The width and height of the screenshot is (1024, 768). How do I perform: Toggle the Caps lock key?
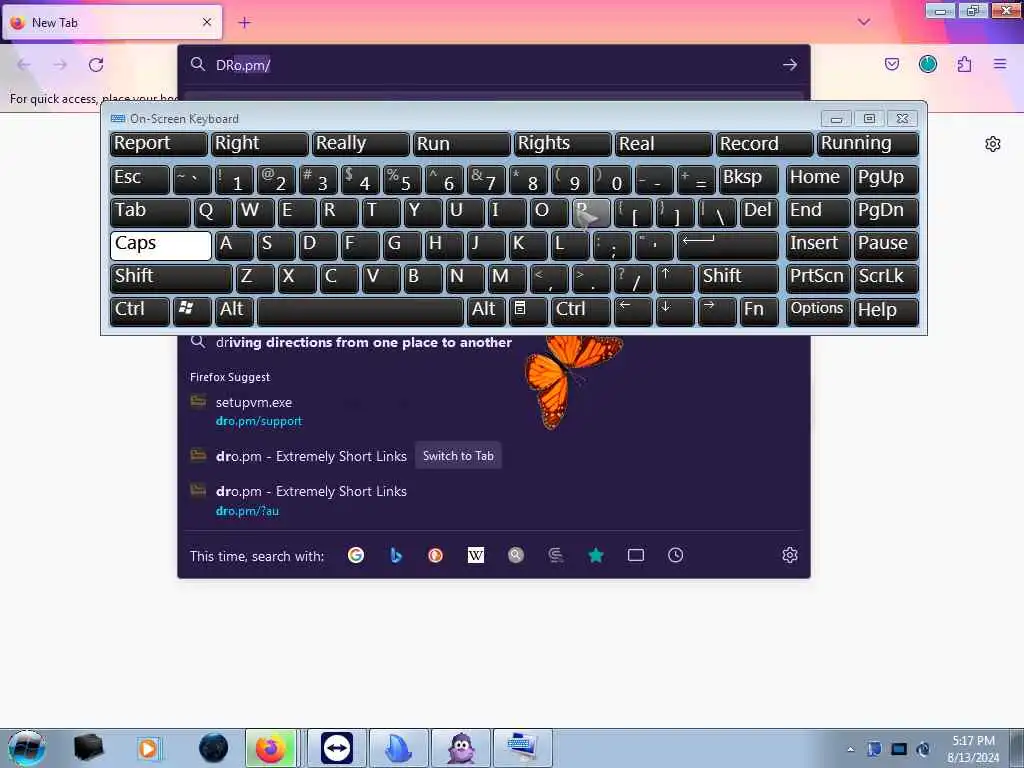161,246
